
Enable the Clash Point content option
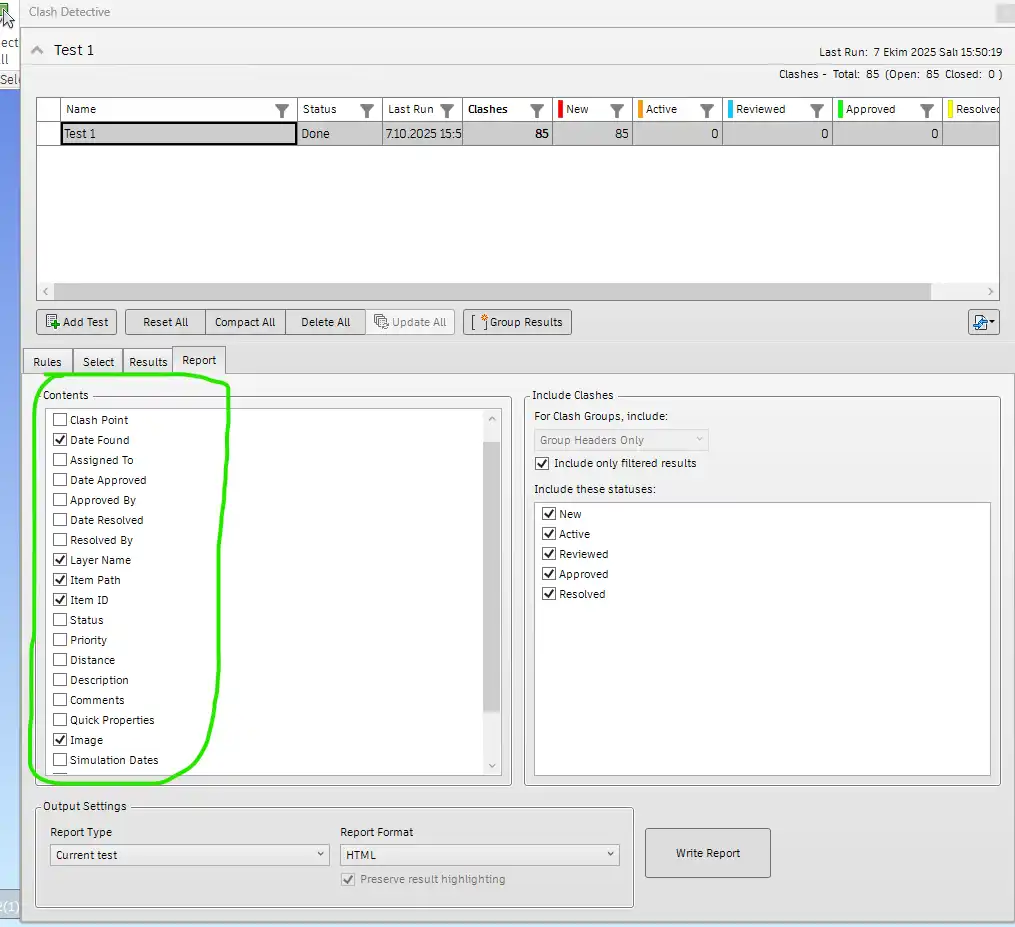click(x=58, y=419)
